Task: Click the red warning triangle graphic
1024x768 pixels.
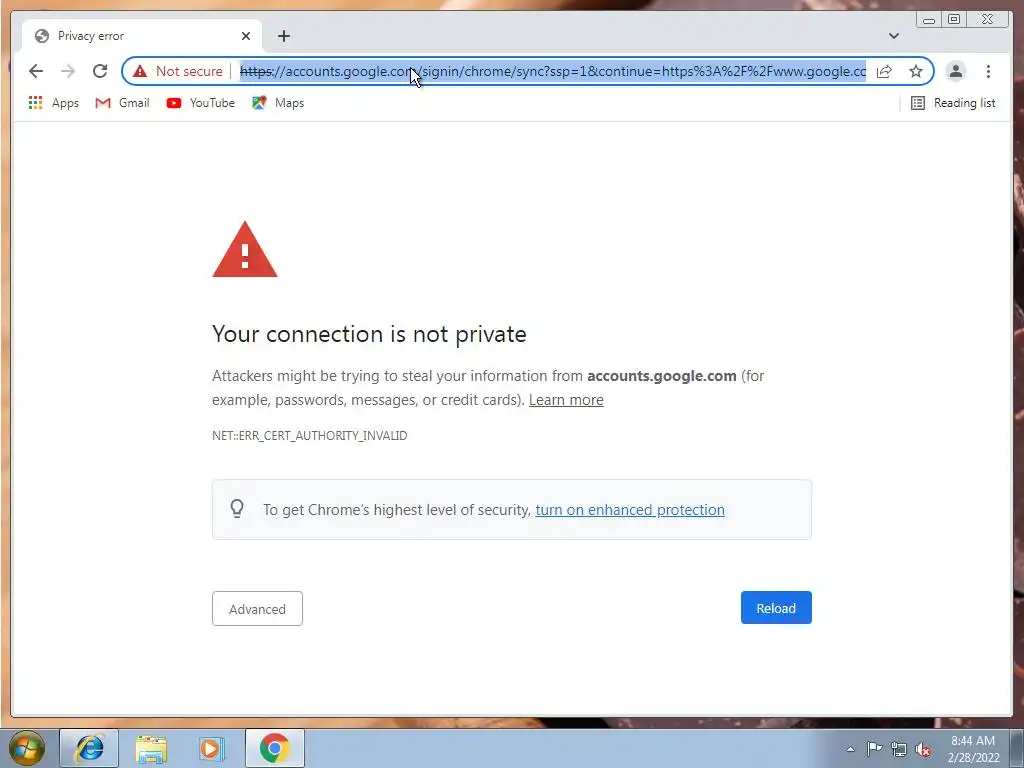Action: pos(245,250)
